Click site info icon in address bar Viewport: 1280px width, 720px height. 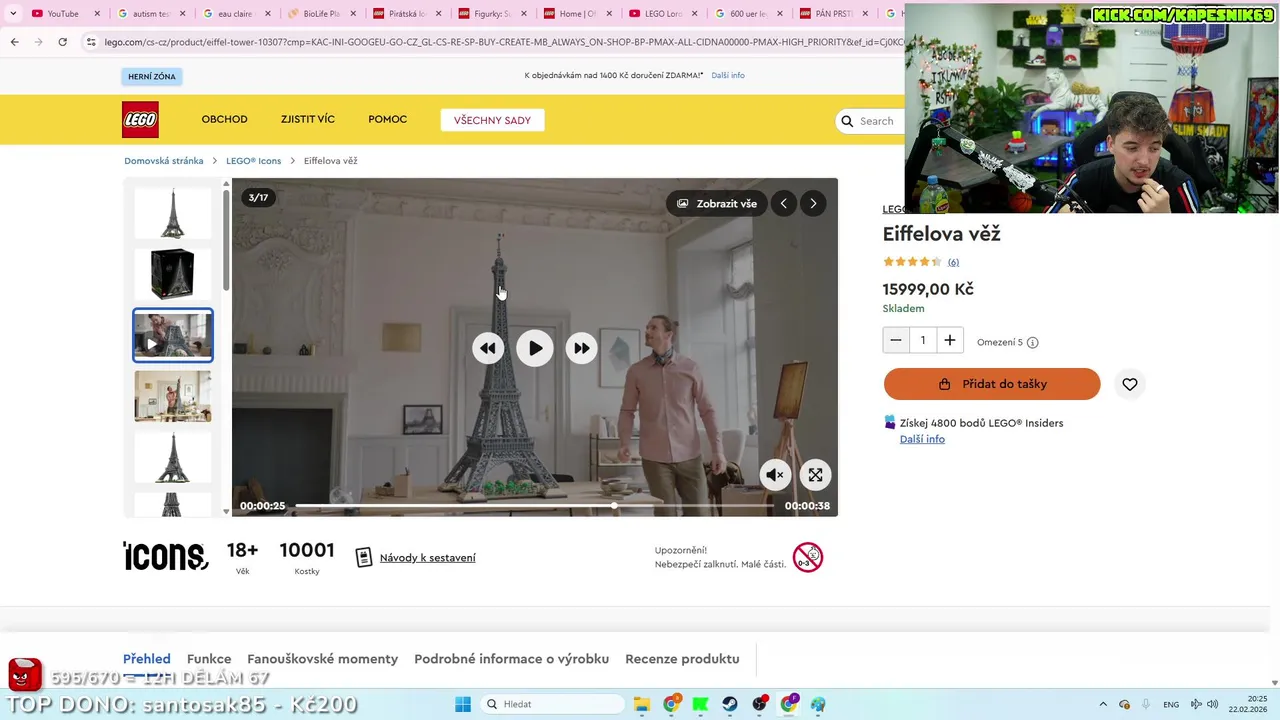[x=91, y=42]
